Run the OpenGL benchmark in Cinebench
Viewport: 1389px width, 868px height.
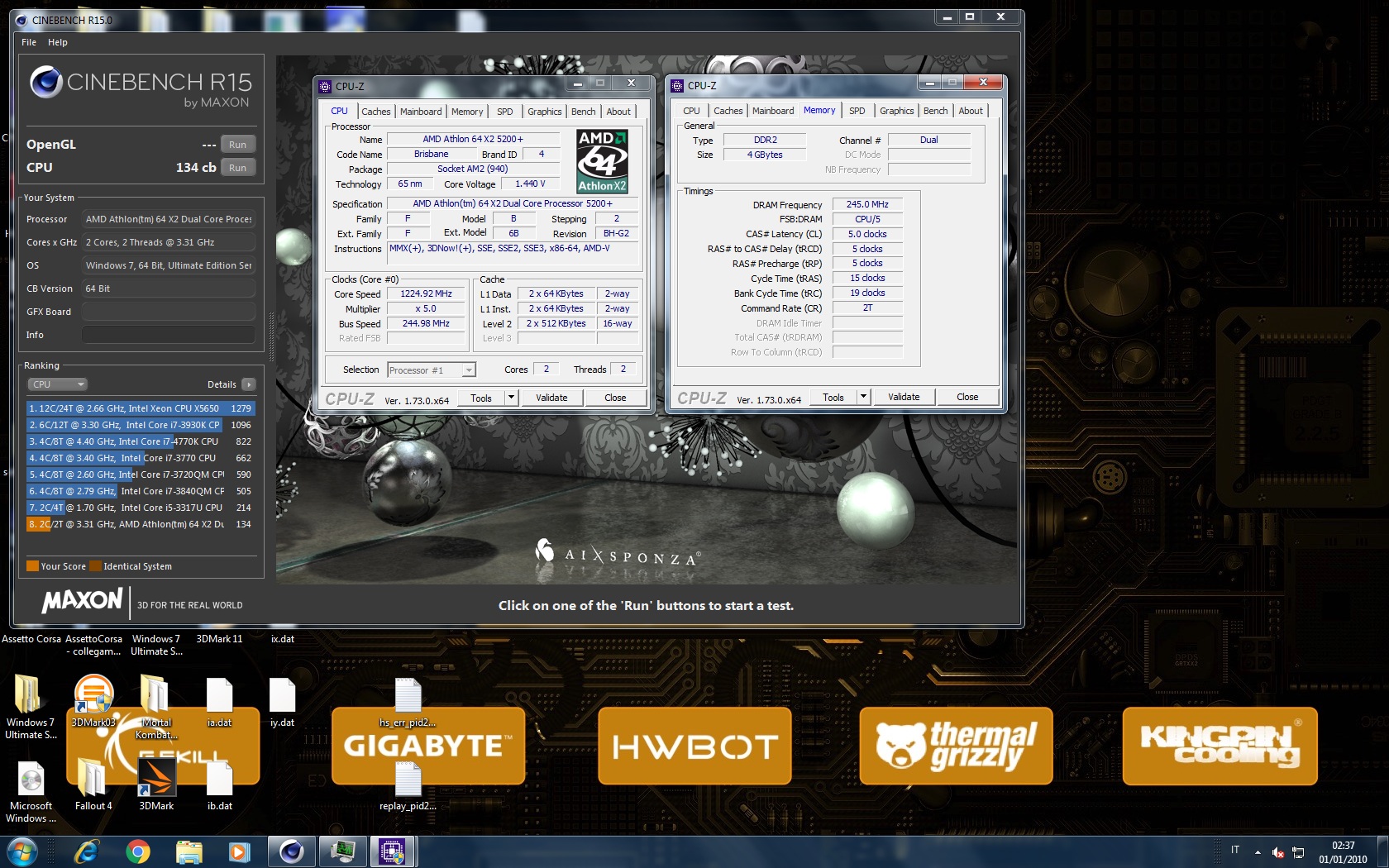click(x=237, y=145)
